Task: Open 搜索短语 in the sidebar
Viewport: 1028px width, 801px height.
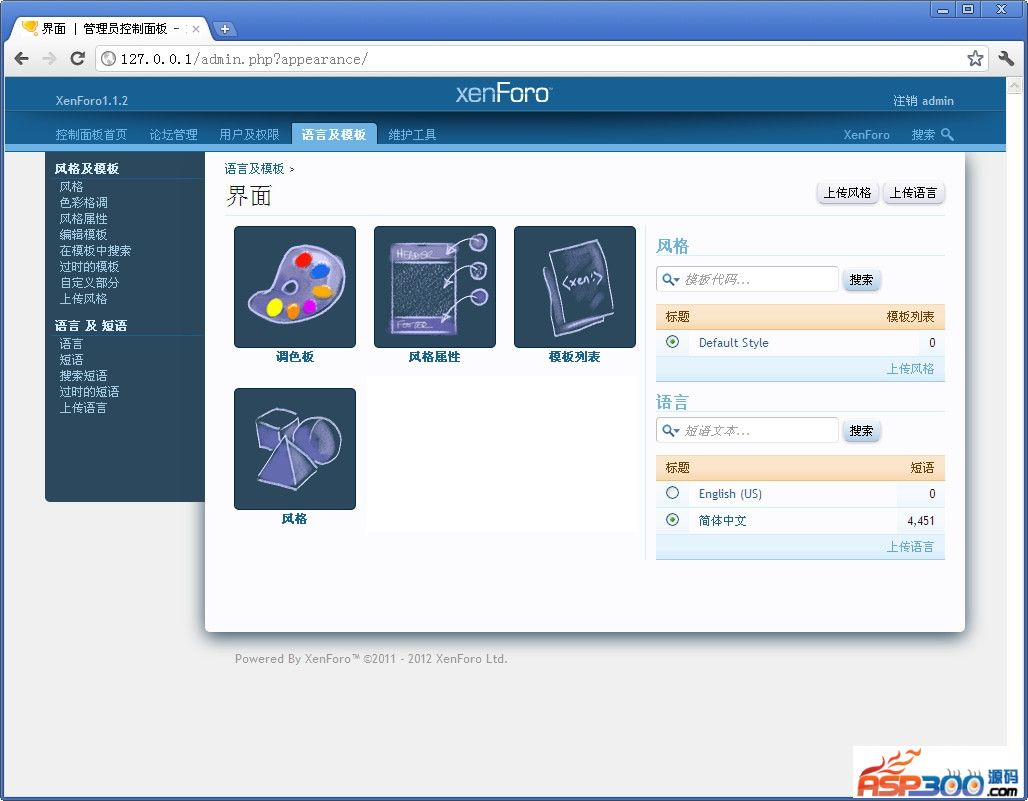Action: coord(83,376)
